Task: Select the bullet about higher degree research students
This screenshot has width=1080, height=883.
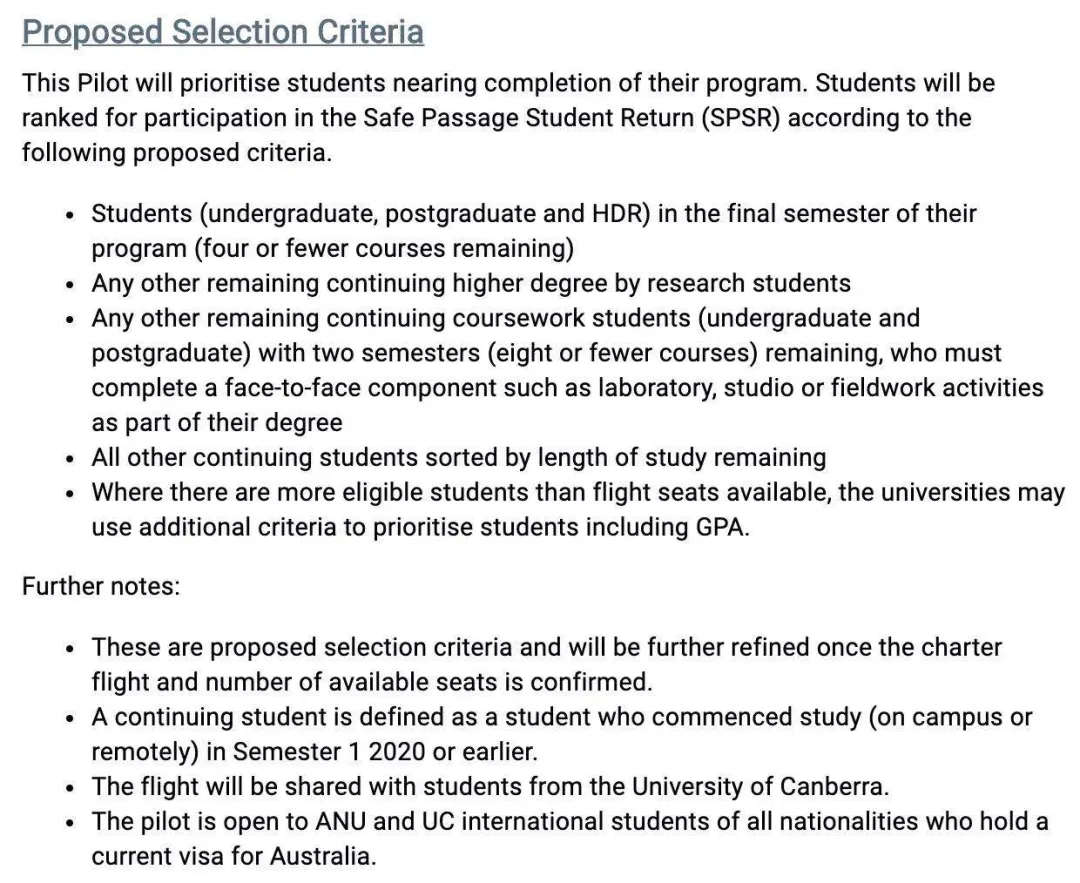Action: click(471, 283)
